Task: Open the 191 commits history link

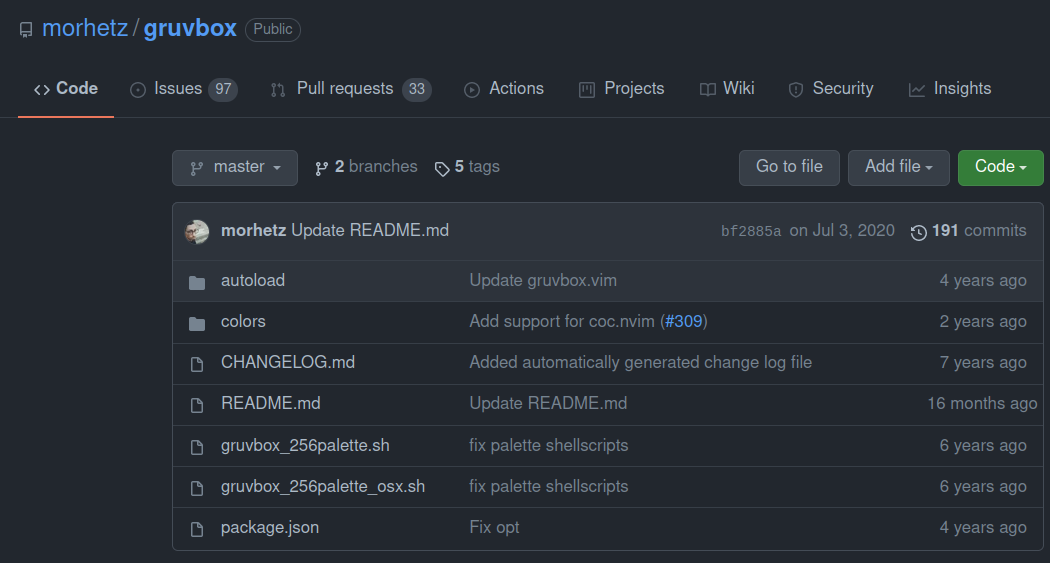Action: point(968,231)
